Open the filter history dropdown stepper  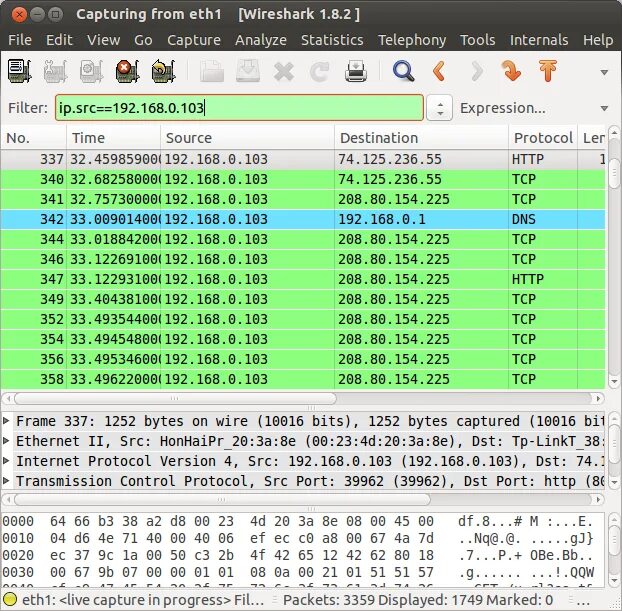(440, 108)
